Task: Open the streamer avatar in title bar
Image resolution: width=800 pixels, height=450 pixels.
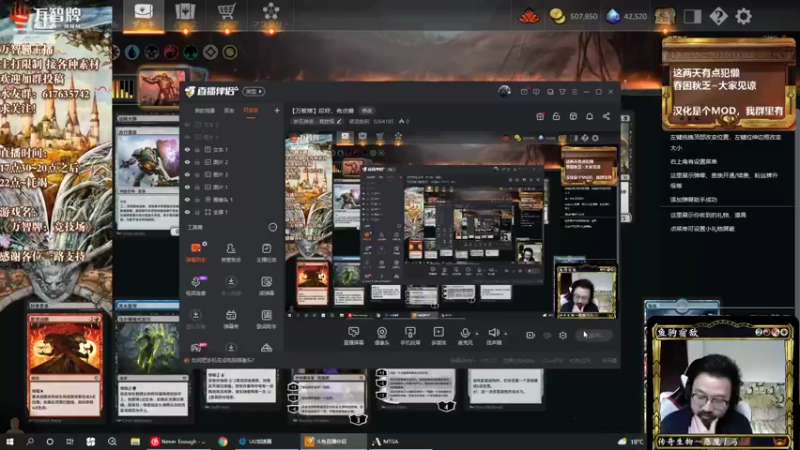Action: click(x=504, y=91)
